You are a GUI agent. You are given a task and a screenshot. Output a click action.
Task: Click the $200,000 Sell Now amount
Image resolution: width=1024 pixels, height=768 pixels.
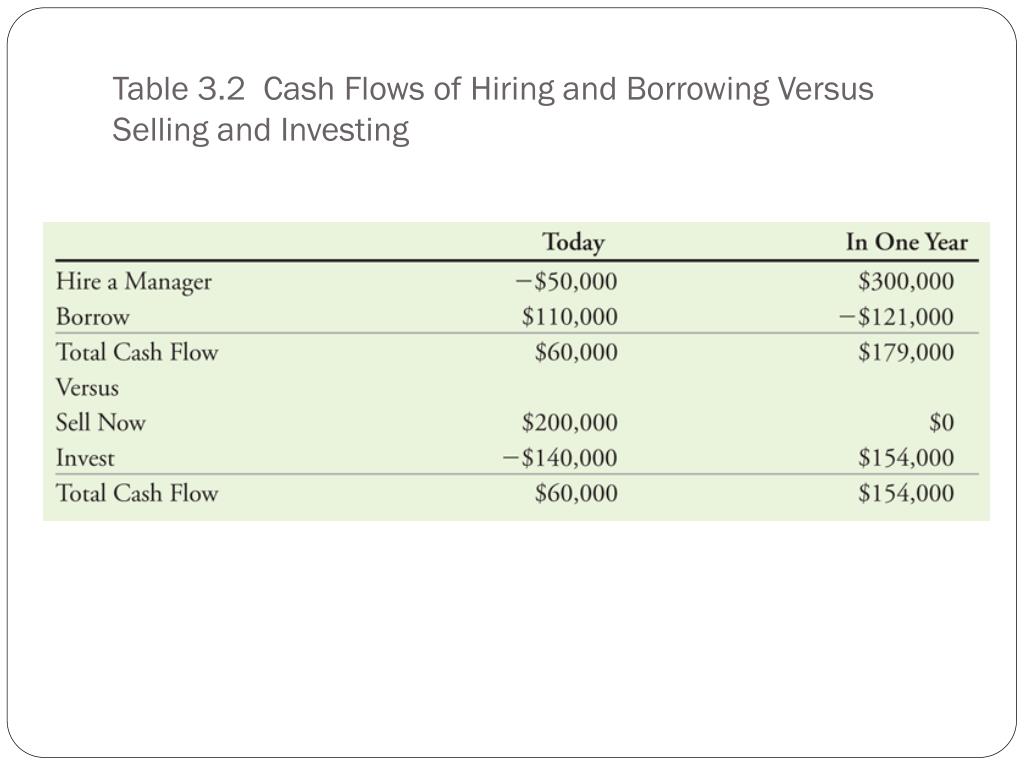click(x=569, y=423)
